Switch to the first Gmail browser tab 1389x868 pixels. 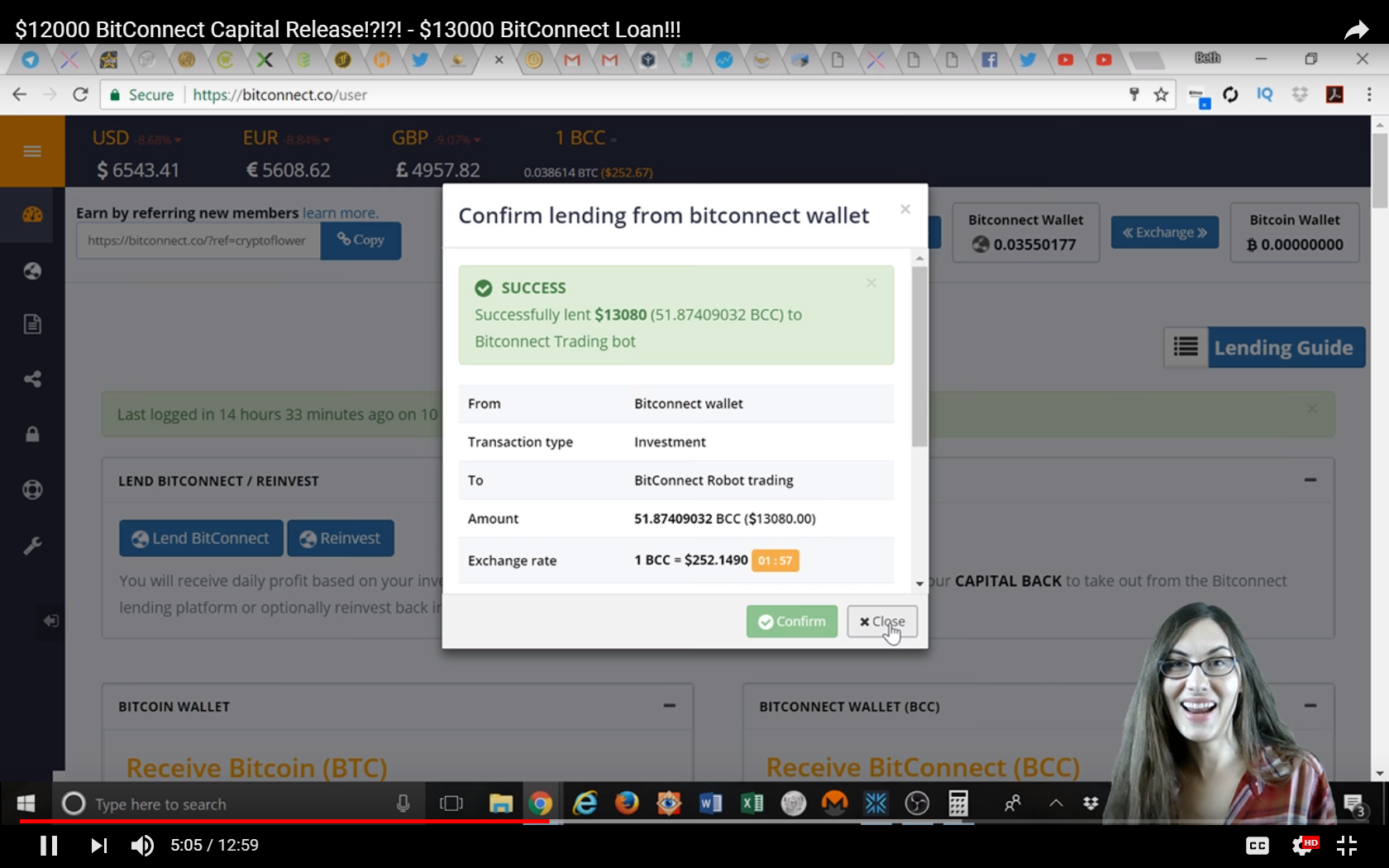click(571, 60)
